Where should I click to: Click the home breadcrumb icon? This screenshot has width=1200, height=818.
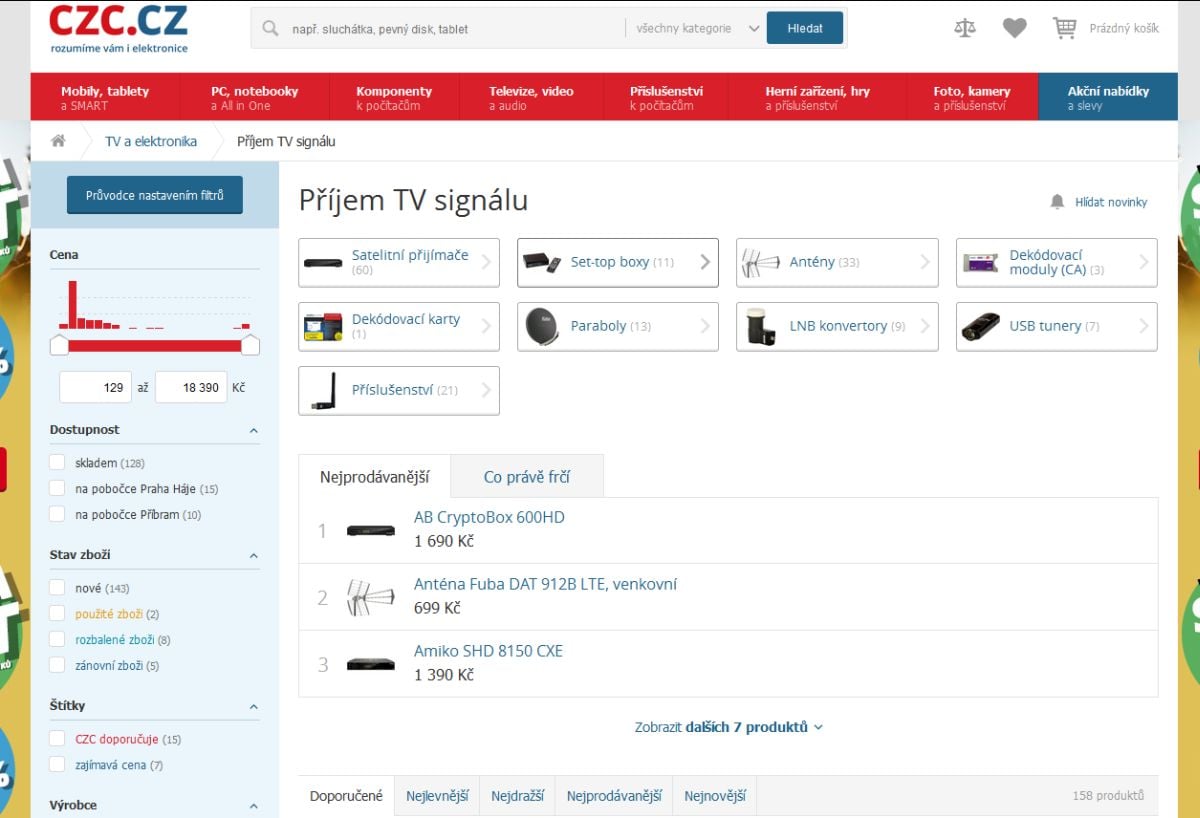(x=58, y=141)
